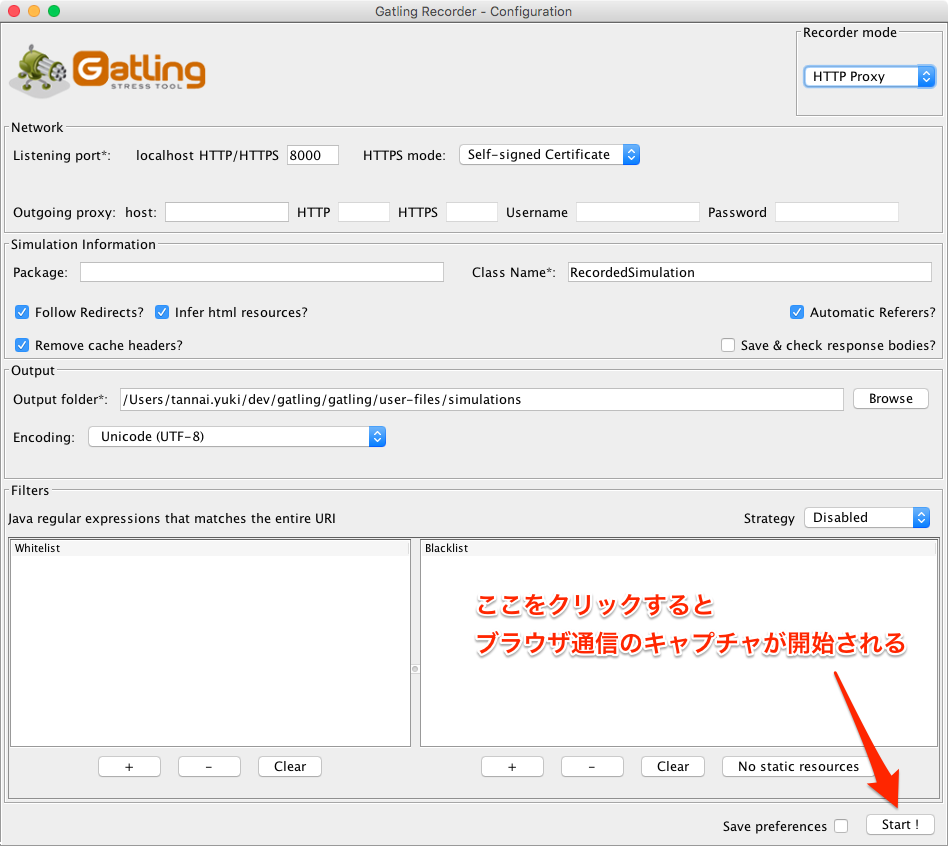
Task: Enable the Save preferences checkbox
Action: pyautogui.click(x=841, y=826)
